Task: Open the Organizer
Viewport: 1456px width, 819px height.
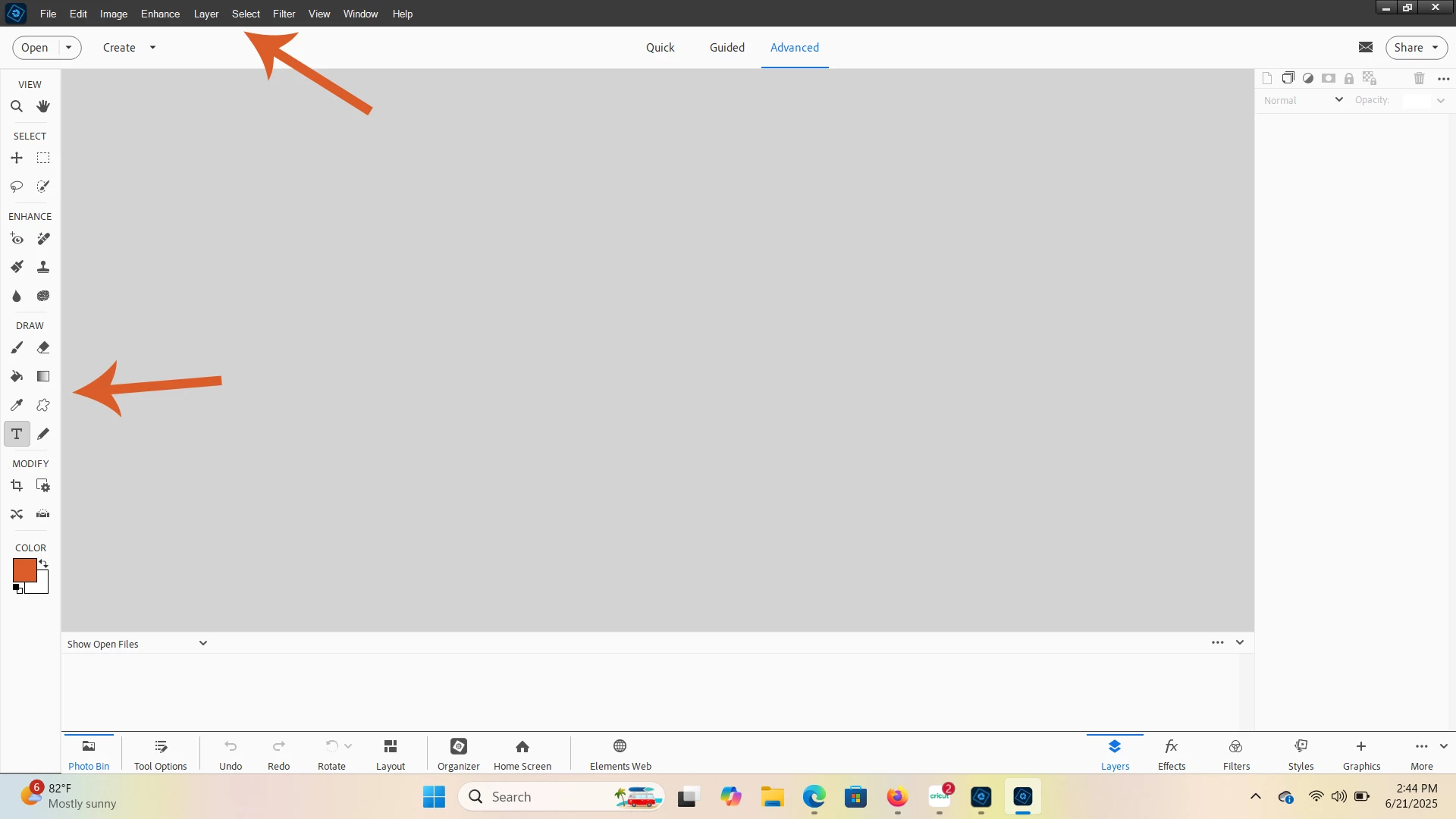Action: pyautogui.click(x=458, y=755)
